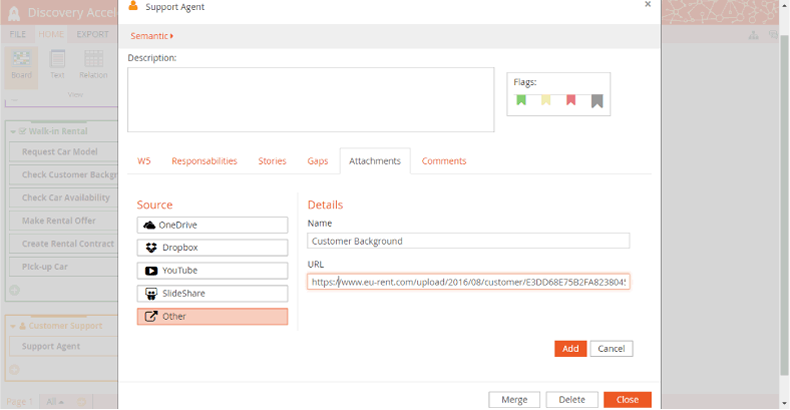The width and height of the screenshot is (790, 410).
Task: Toggle the gray flag
Action: pyautogui.click(x=597, y=100)
